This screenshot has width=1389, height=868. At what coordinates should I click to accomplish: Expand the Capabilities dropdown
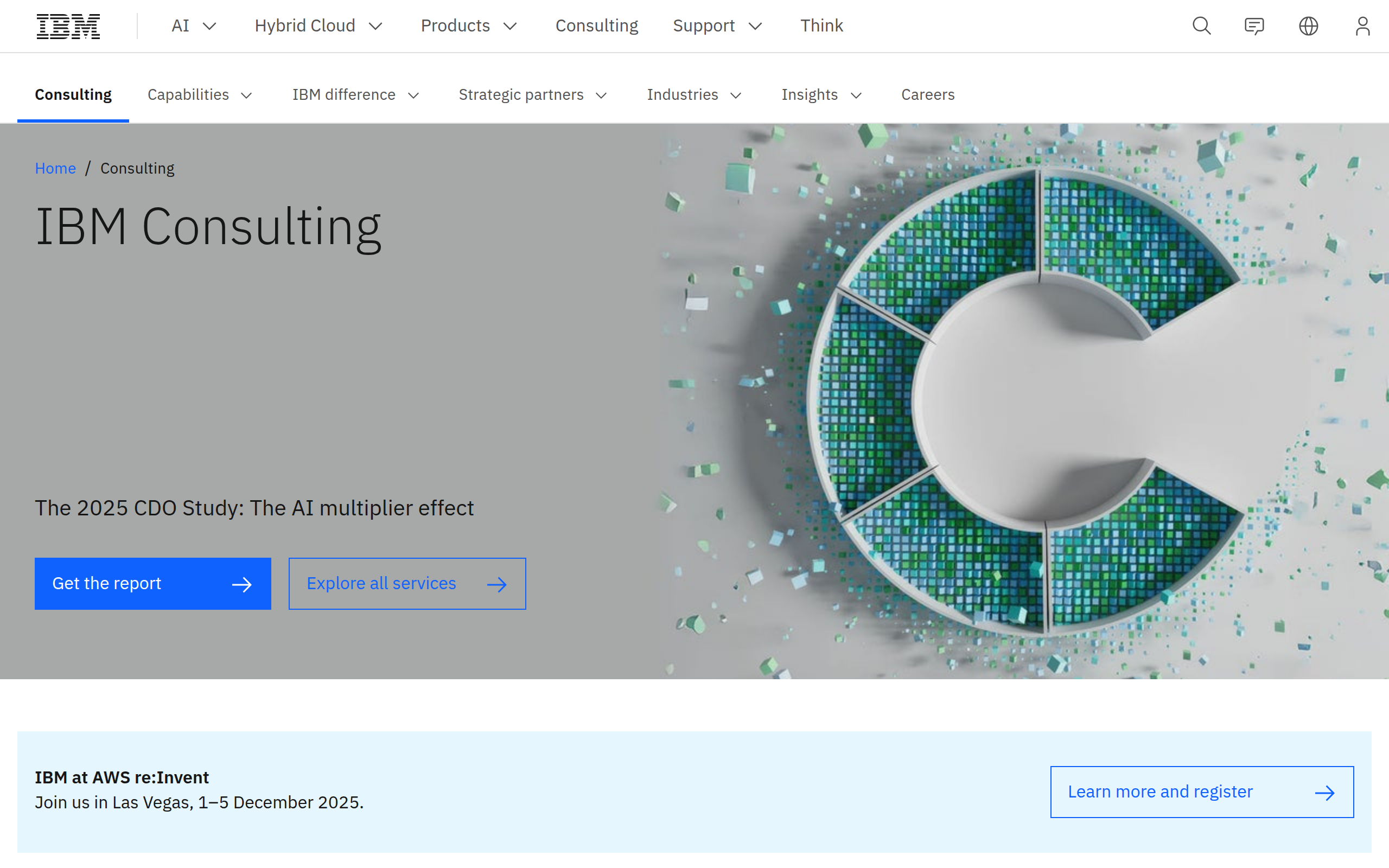pos(200,95)
